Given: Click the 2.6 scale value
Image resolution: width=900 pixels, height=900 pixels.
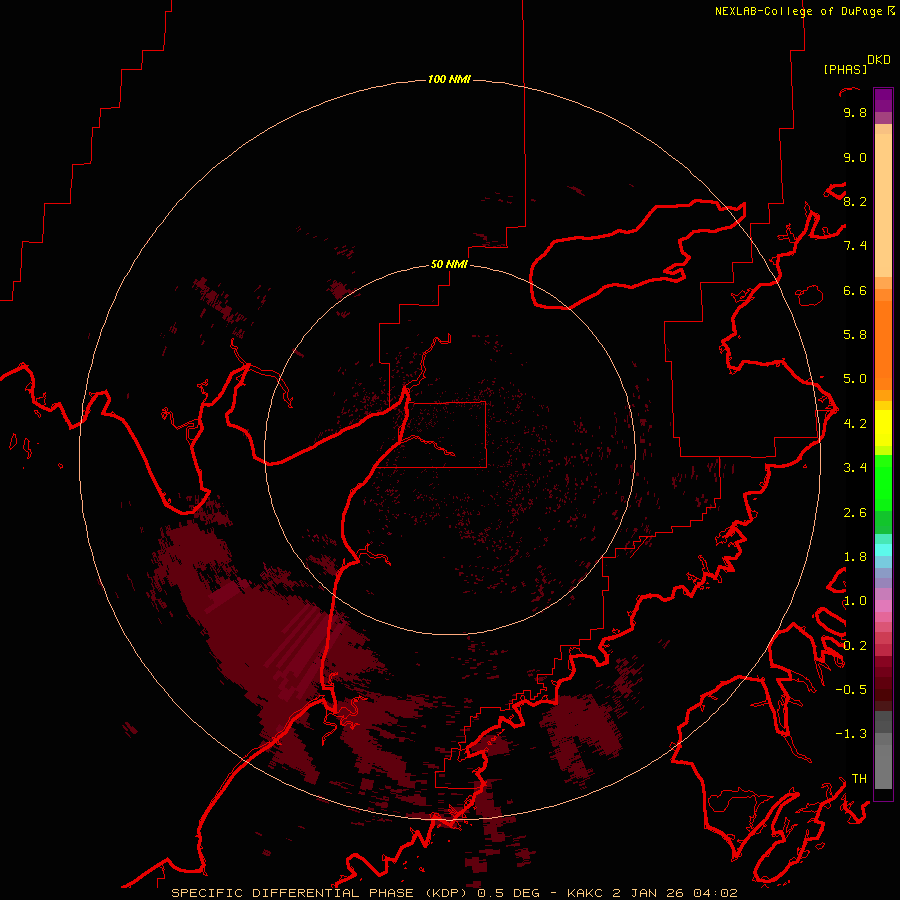Looking at the screenshot, I should (x=855, y=513).
